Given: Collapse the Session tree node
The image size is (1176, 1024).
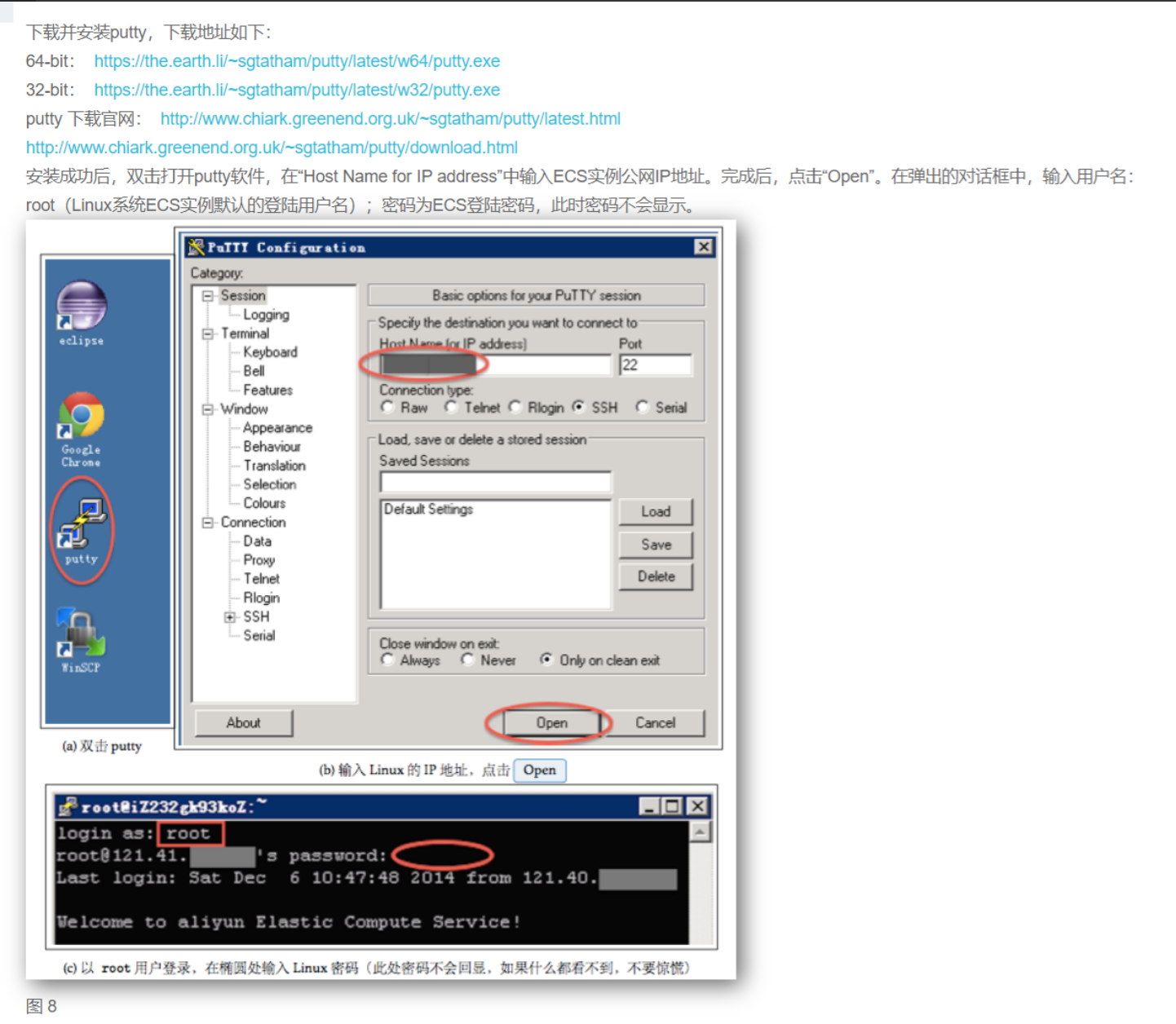Looking at the screenshot, I should coord(208,295).
